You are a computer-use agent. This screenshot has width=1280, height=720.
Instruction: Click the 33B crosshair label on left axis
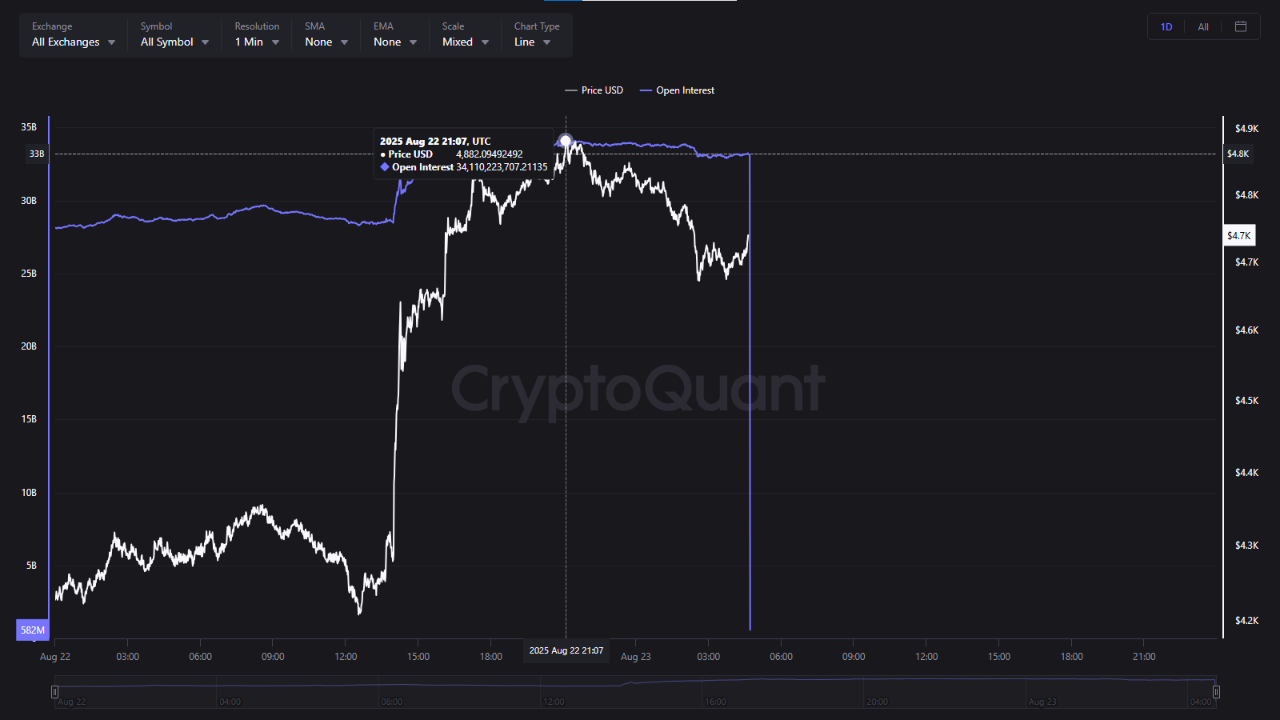[x=36, y=154]
